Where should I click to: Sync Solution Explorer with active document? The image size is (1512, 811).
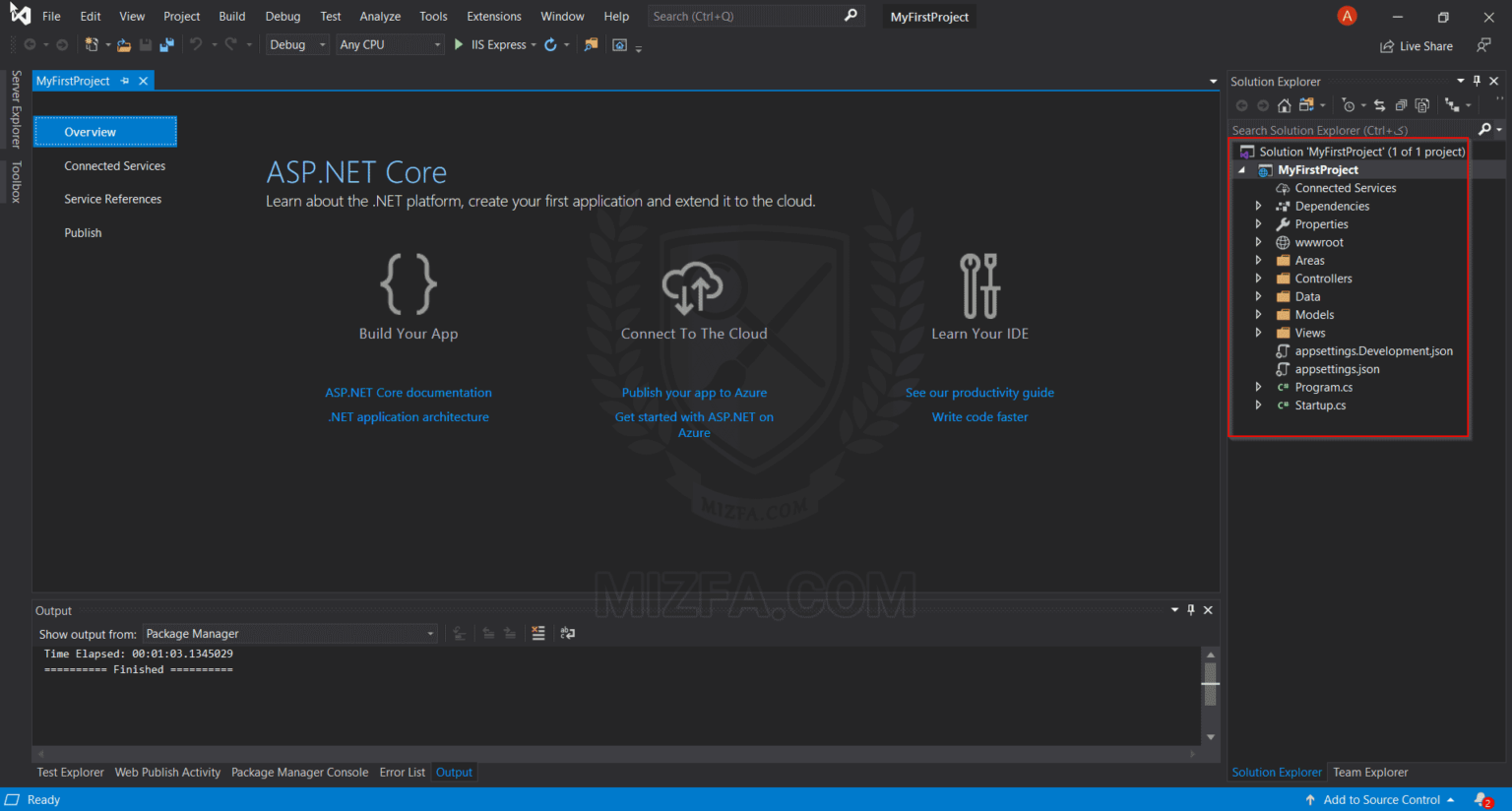(1379, 105)
